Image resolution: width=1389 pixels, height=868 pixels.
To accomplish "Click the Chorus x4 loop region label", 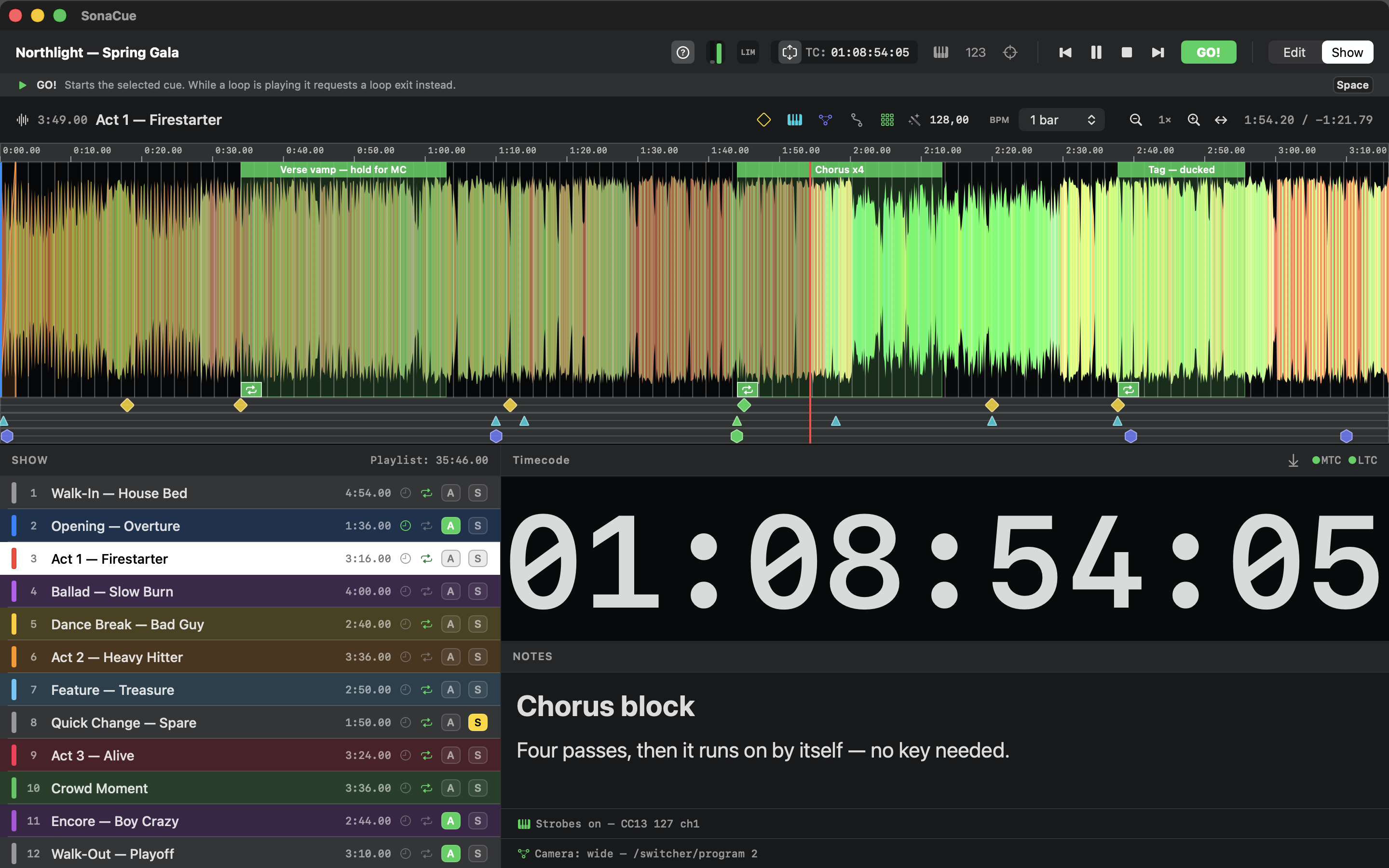I will pyautogui.click(x=839, y=169).
